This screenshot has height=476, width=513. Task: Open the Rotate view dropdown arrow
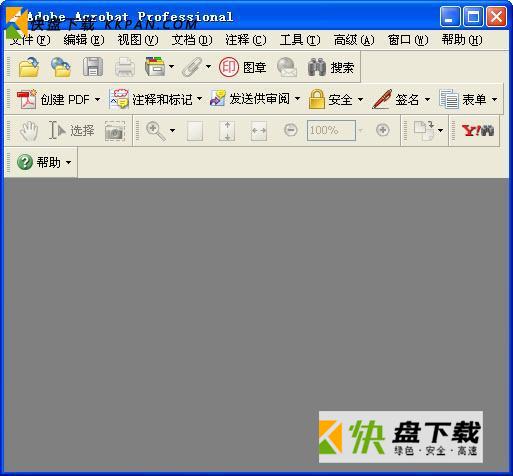pyautogui.click(x=440, y=130)
